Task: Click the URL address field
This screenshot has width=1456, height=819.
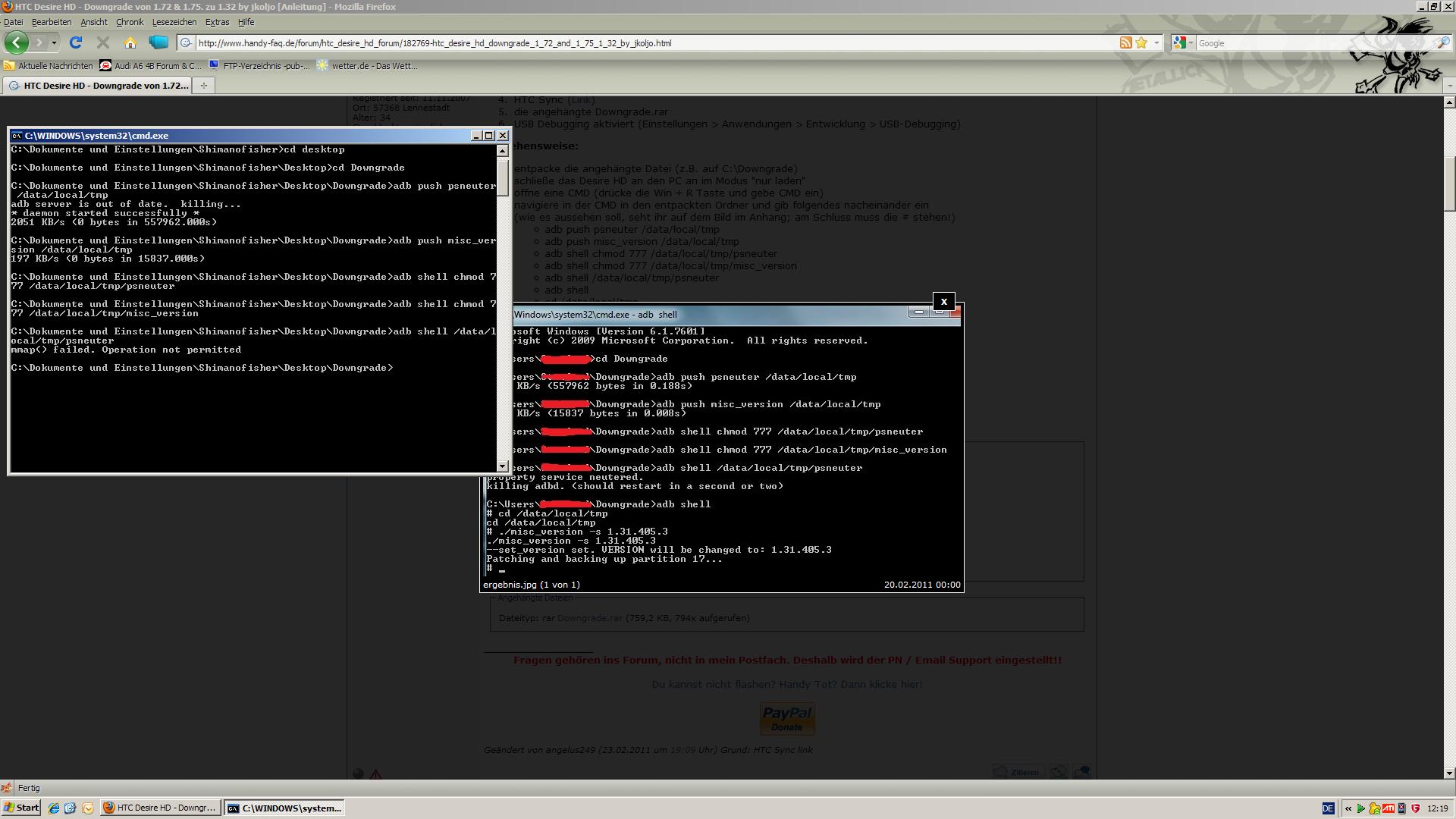Action: click(657, 43)
